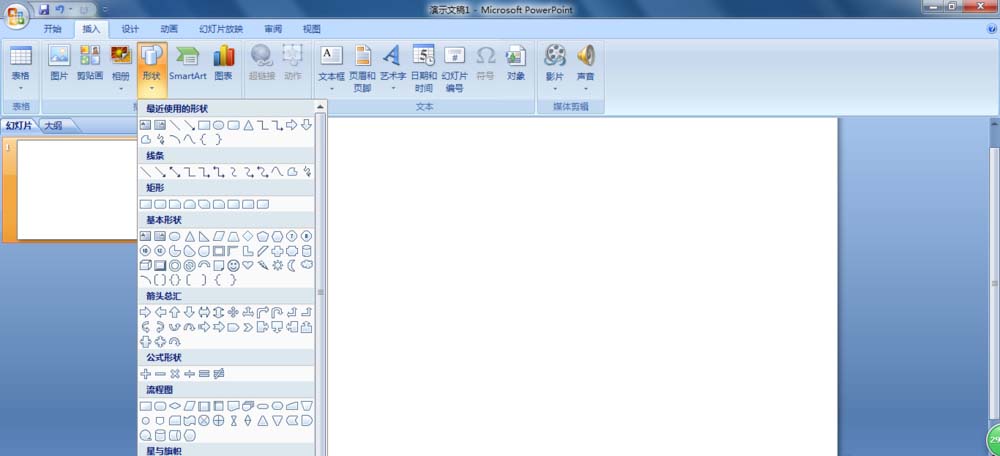Screen dimensions: 1000x456
Task: Click the main slide vertical scrollbar
Action: 994,284
